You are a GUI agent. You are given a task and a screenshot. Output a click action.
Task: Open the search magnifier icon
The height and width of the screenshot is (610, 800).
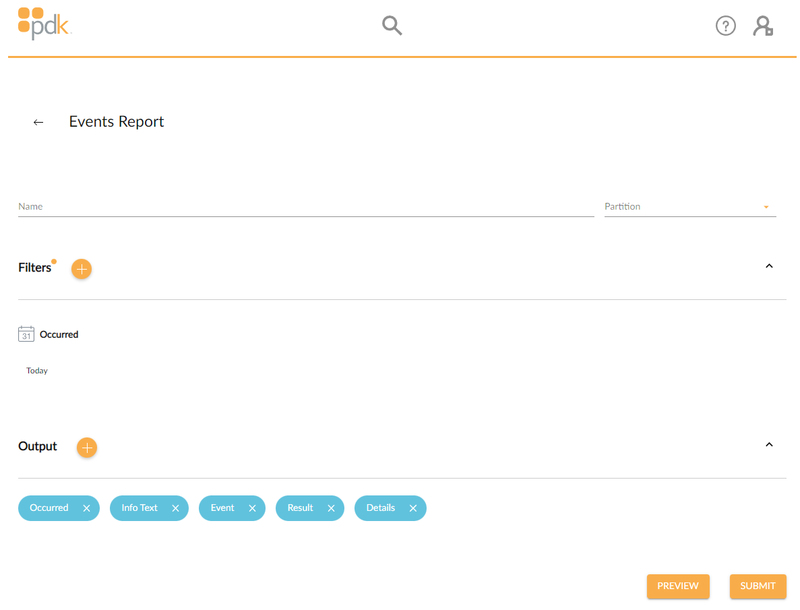tap(392, 25)
